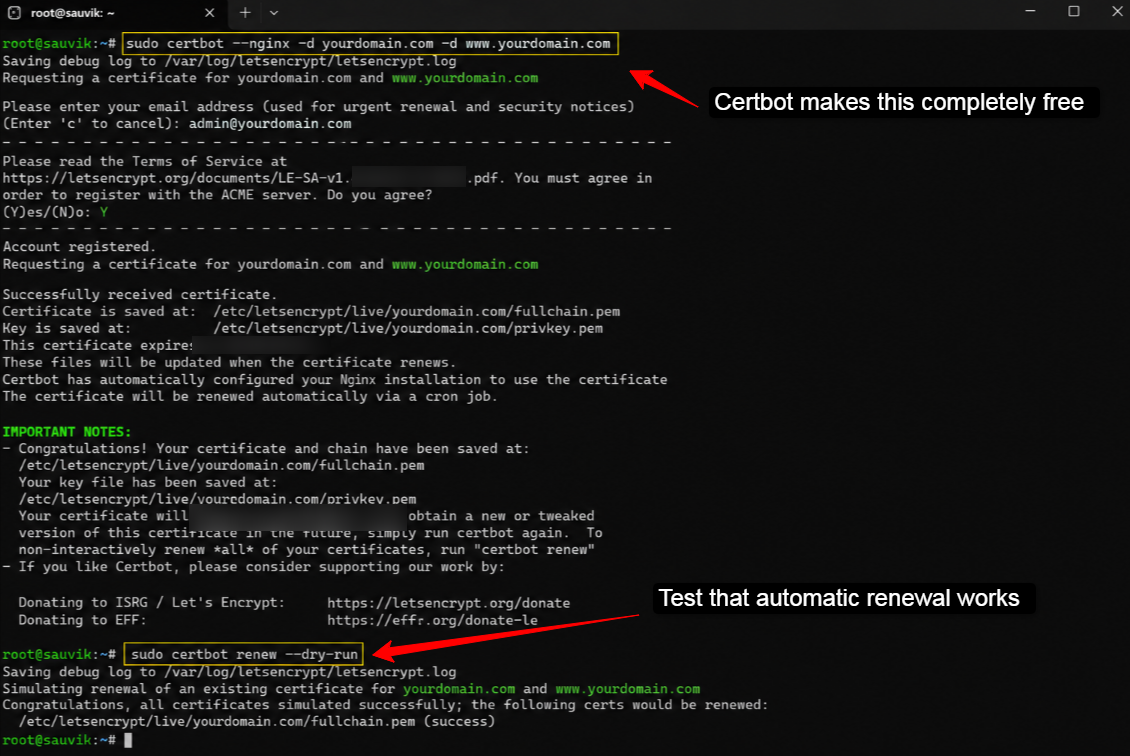Click 'Successfully received certificate.' line
The width and height of the screenshot is (1130, 756).
(x=139, y=295)
